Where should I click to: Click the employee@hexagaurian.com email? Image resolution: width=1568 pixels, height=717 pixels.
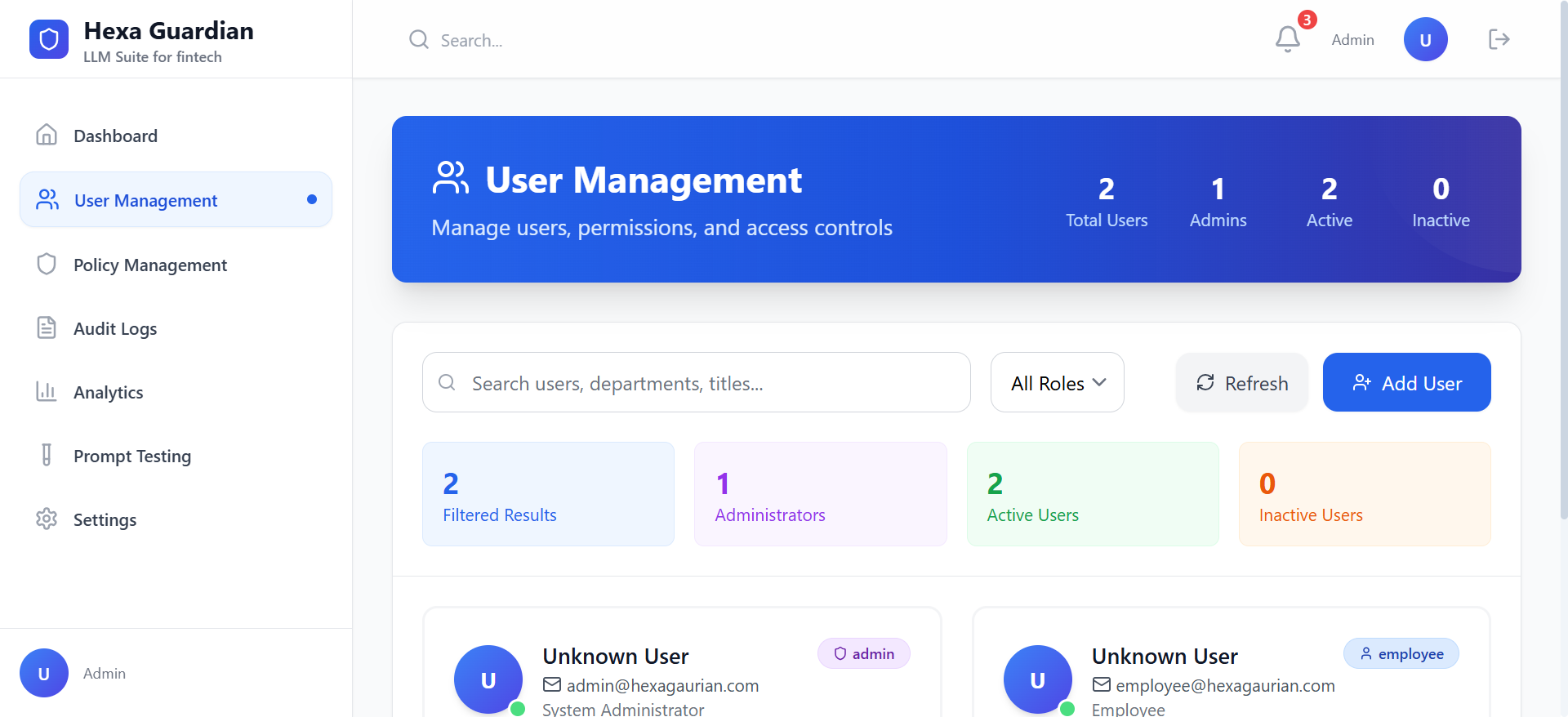pyautogui.click(x=1225, y=686)
